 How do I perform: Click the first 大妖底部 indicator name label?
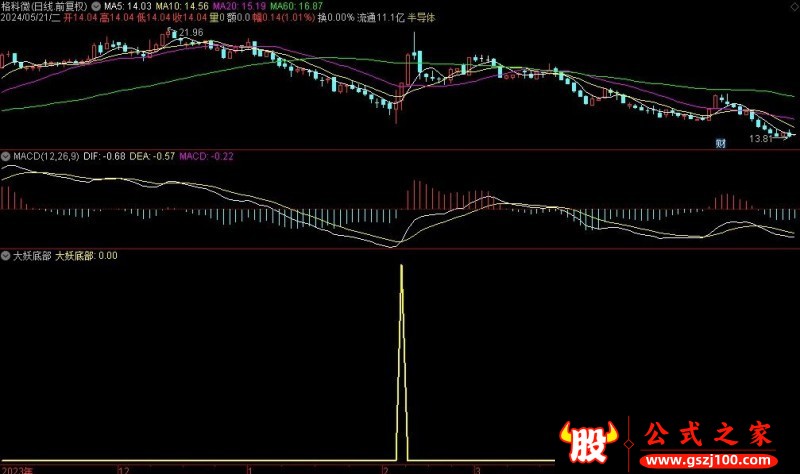click(32, 256)
